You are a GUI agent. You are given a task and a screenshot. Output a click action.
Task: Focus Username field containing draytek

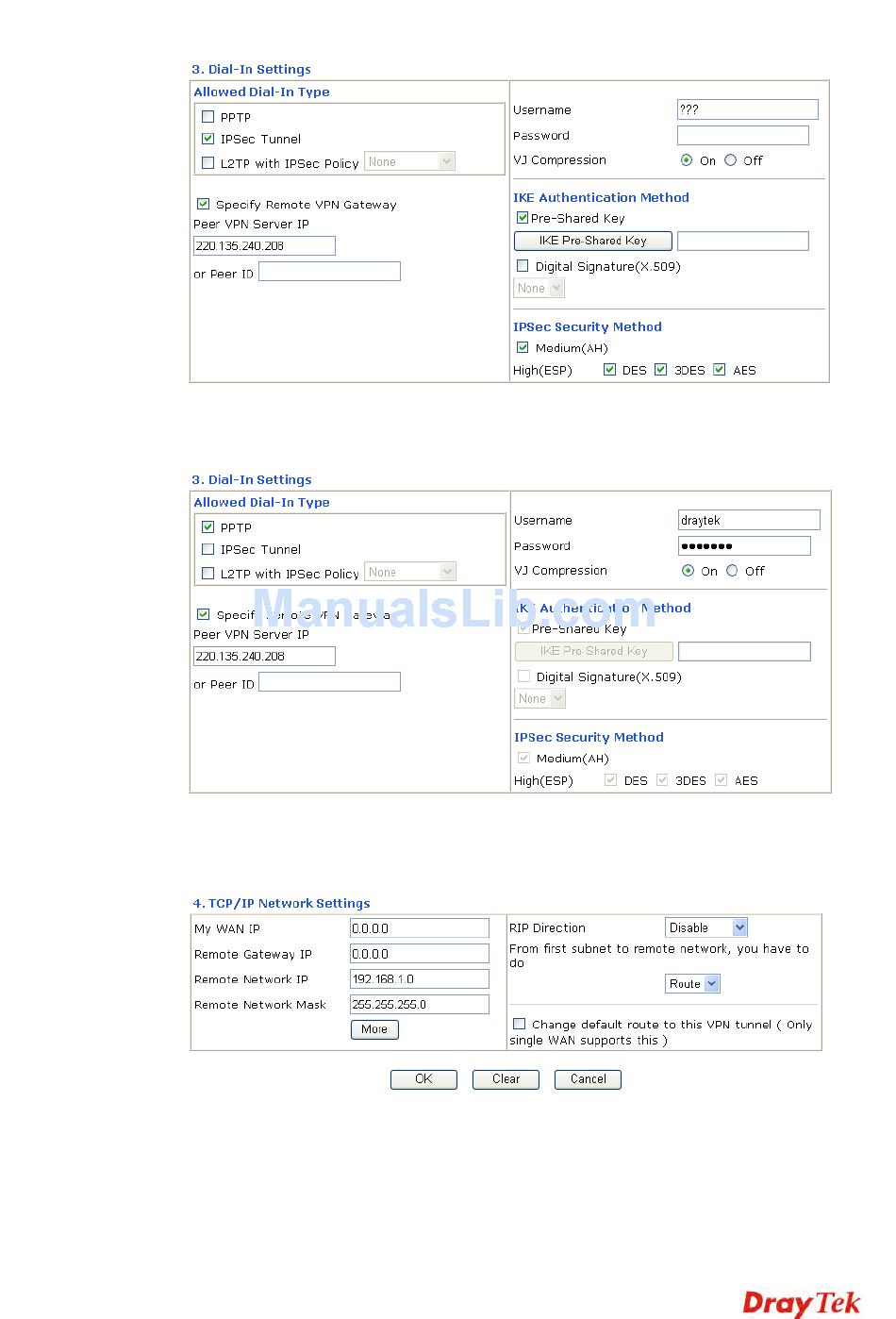click(749, 520)
